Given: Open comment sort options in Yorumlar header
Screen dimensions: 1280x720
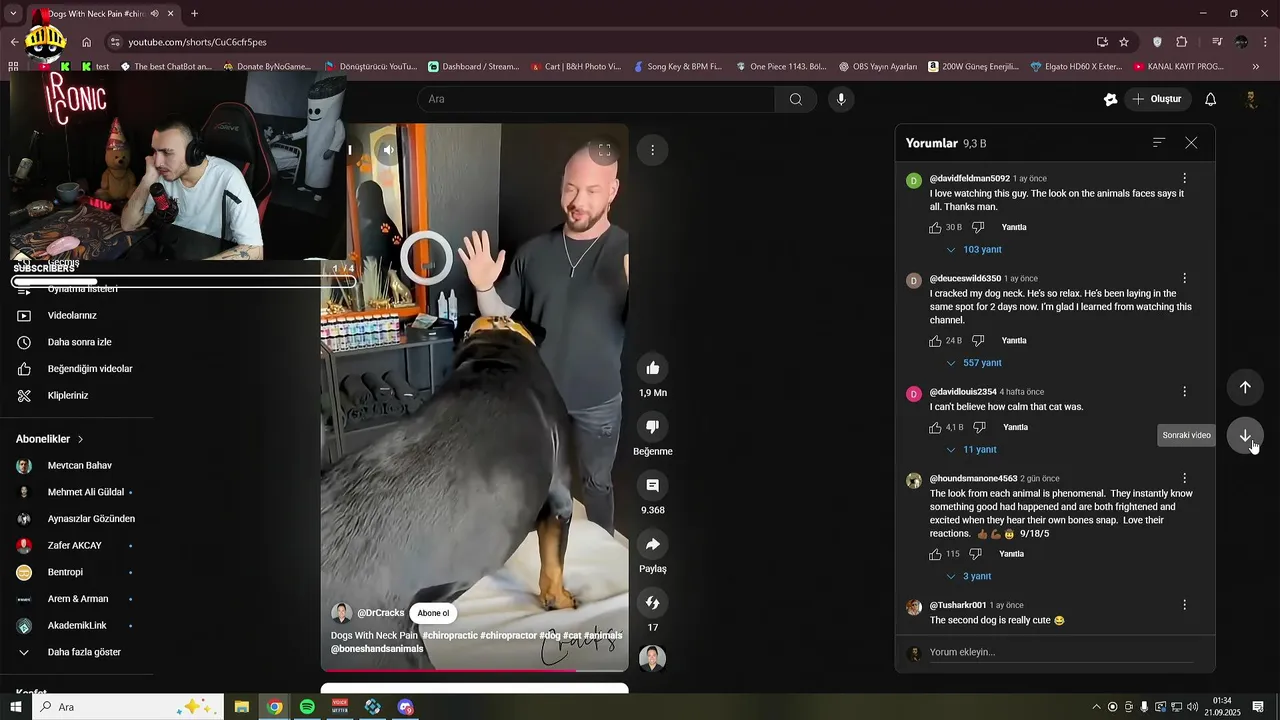Looking at the screenshot, I should tap(1159, 143).
